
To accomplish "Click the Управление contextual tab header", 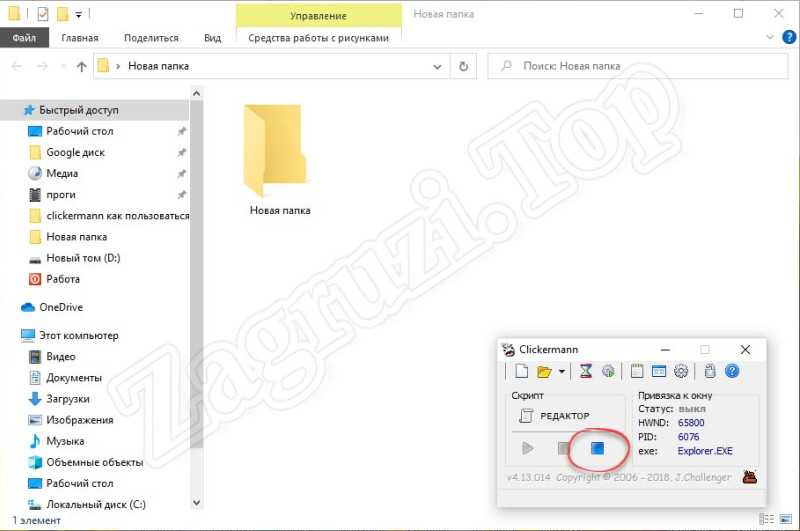I will click(x=318, y=16).
